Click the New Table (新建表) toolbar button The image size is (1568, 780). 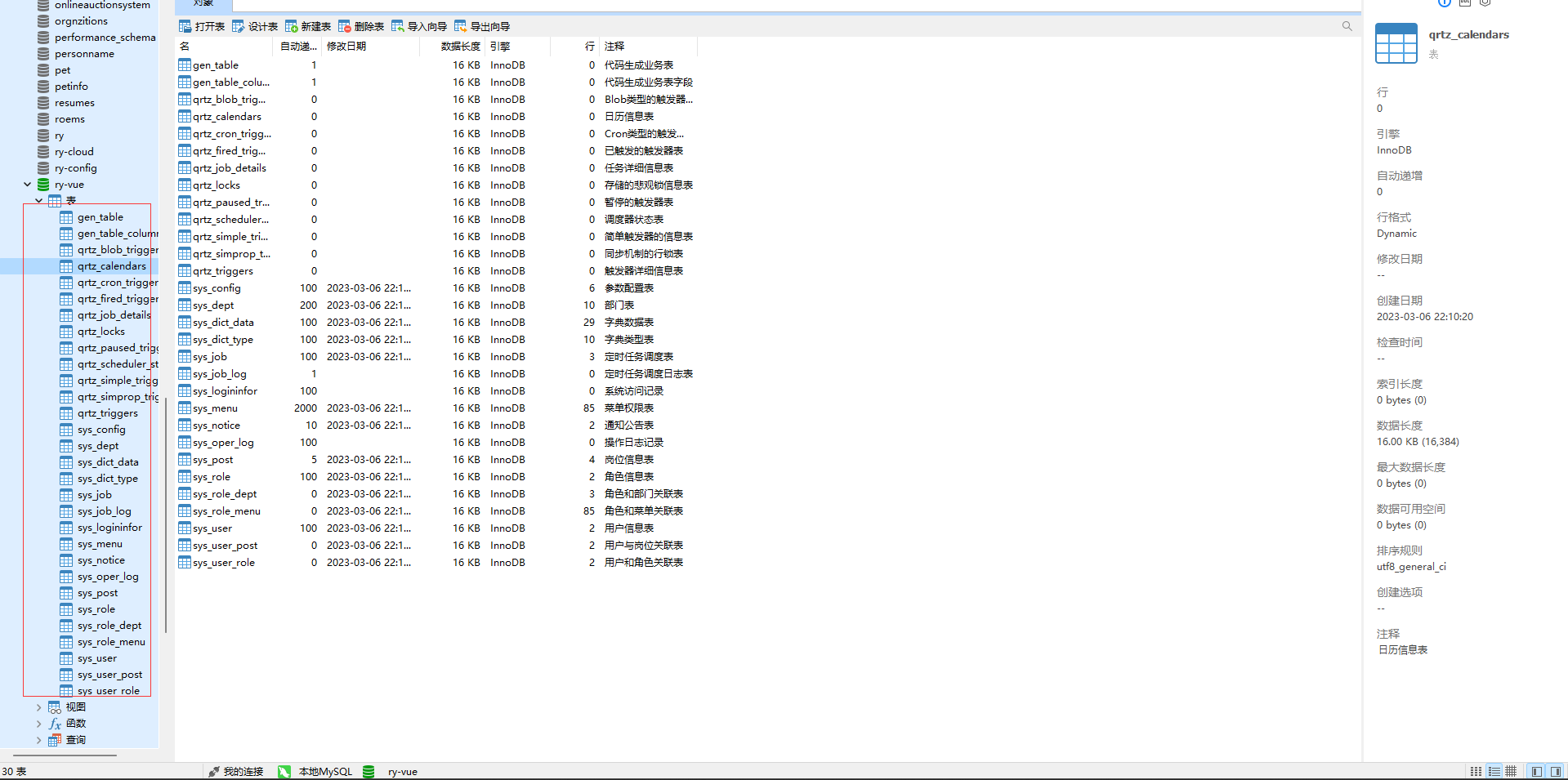click(x=308, y=26)
